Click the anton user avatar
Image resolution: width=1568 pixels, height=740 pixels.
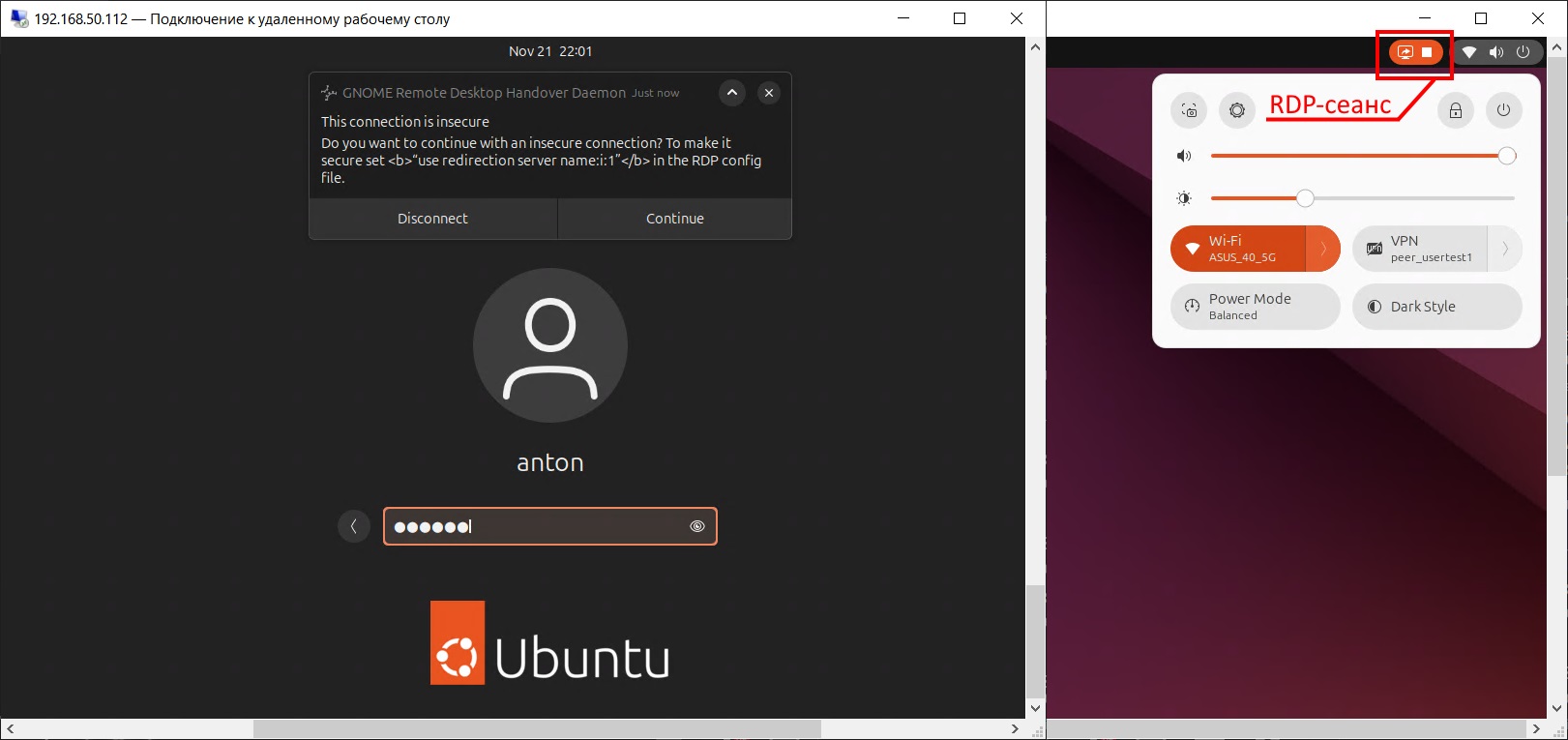pos(549,345)
